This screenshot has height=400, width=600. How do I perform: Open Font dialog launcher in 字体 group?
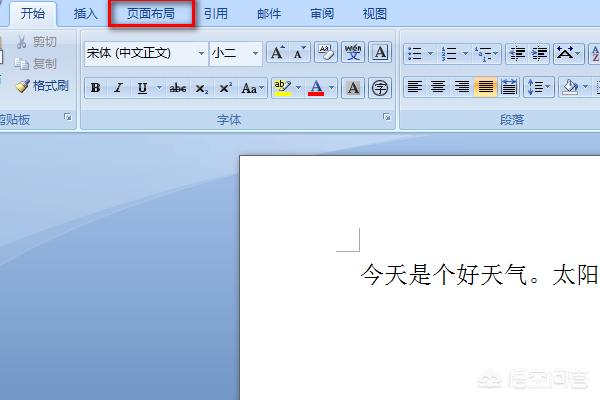click(387, 117)
